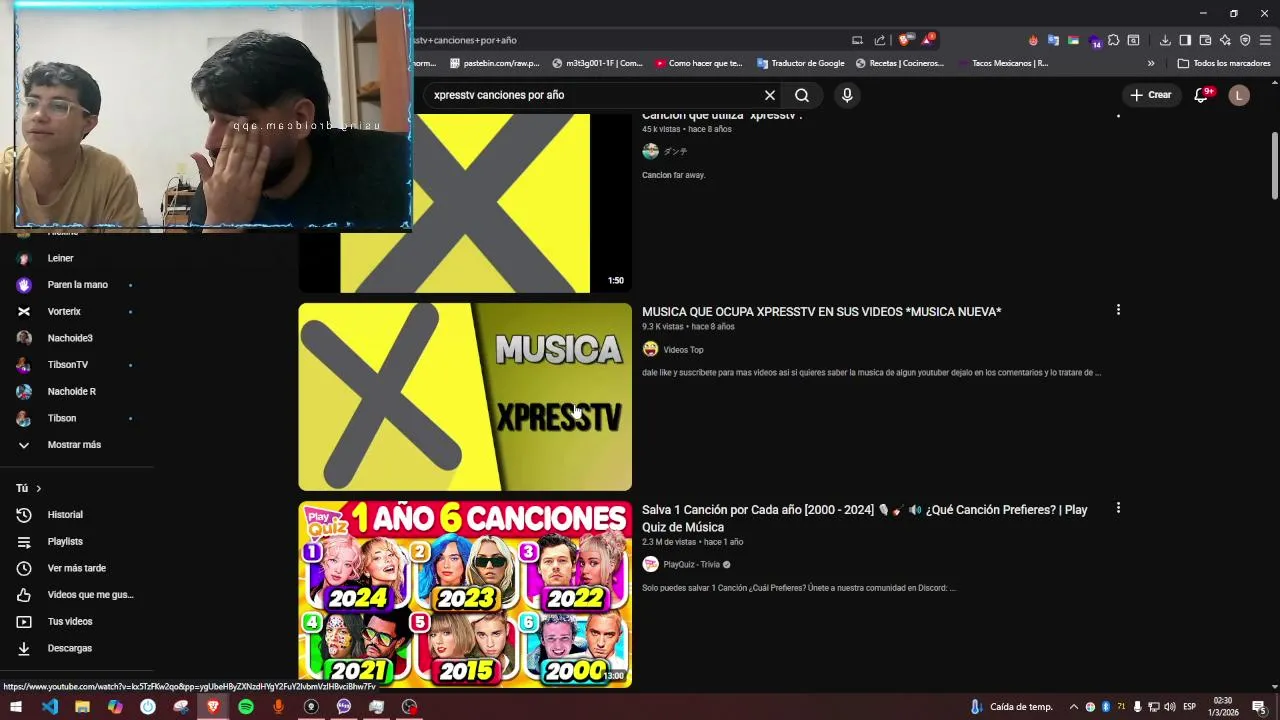The width and height of the screenshot is (1280, 720).
Task: Open title 'Salva 1 Canción por Cada año'
Action: (x=865, y=518)
